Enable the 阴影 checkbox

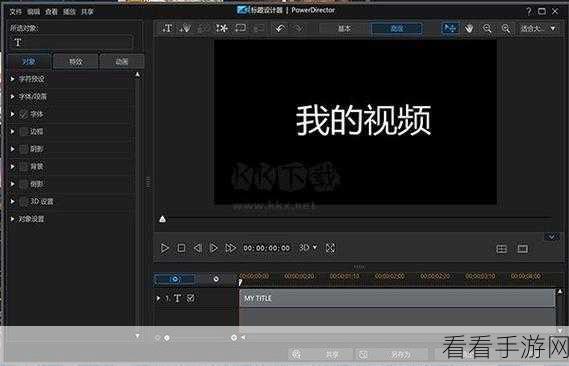pyautogui.click(x=24, y=149)
